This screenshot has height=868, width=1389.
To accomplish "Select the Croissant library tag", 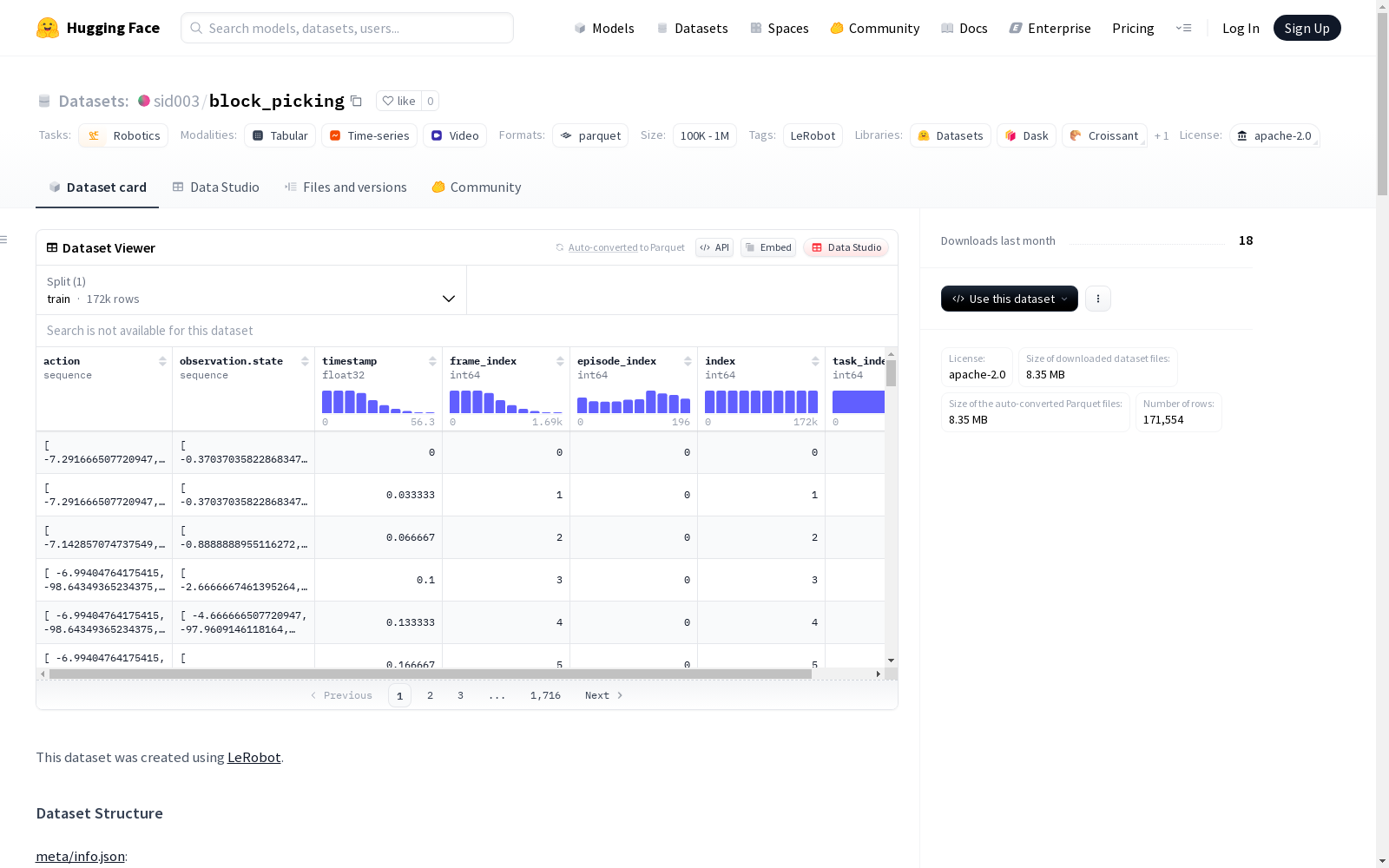I will tap(1104, 135).
